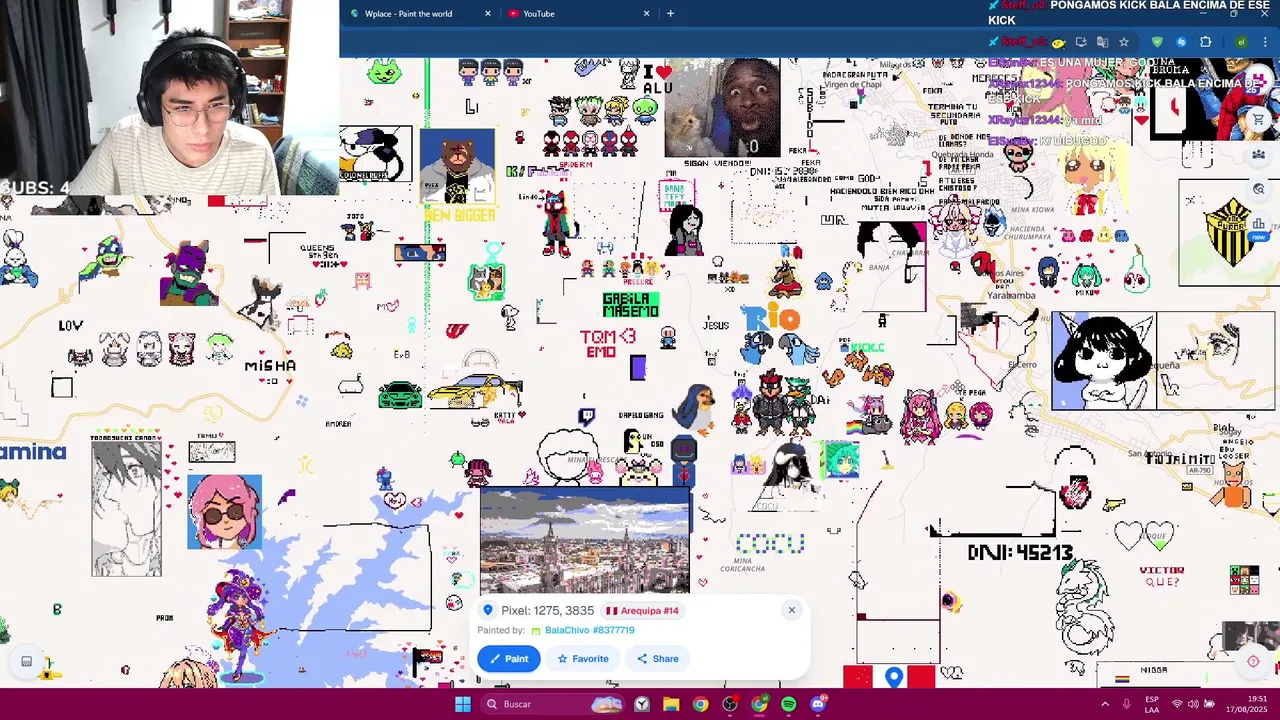The image size is (1280, 720).
Task: Open a new browser tab
Action: click(x=670, y=13)
